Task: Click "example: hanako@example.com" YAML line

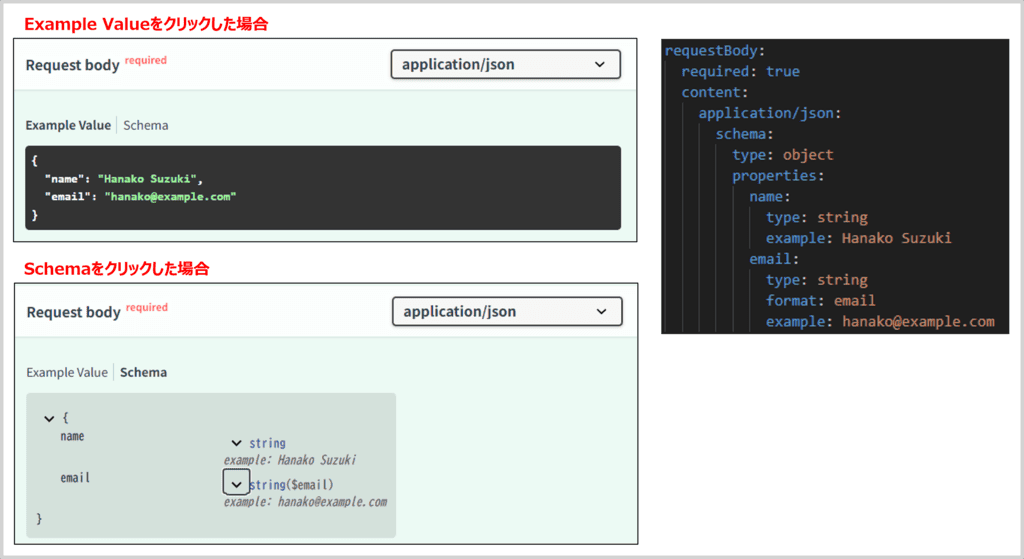Action: (880, 321)
